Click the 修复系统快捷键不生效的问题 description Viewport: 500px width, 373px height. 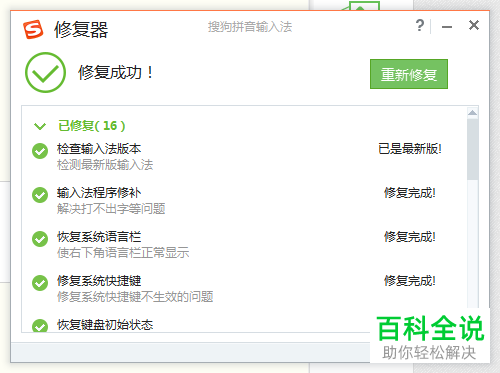click(x=135, y=297)
